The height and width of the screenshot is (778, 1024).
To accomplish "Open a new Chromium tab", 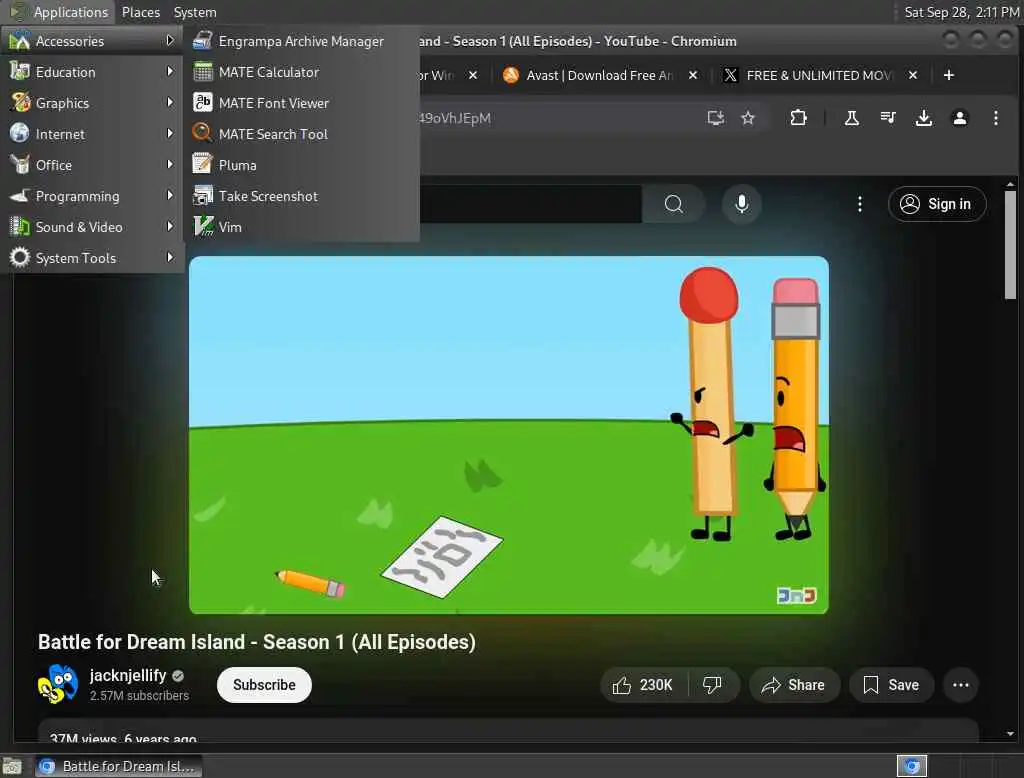I will [x=949, y=75].
